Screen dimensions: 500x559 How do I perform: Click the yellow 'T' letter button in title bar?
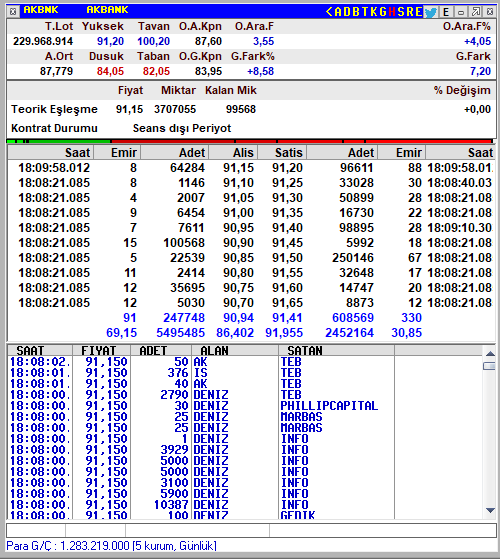(365, 12)
